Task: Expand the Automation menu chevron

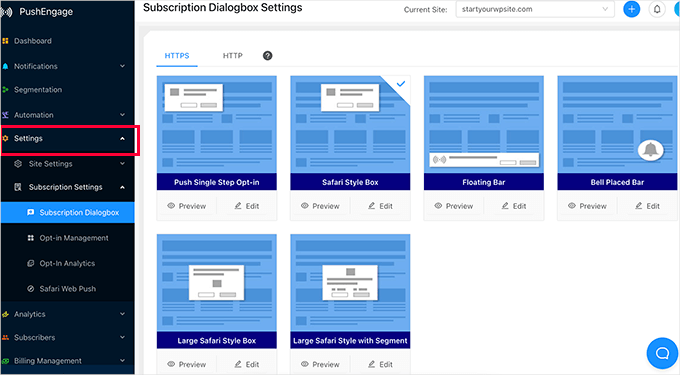Action: [x=122, y=115]
